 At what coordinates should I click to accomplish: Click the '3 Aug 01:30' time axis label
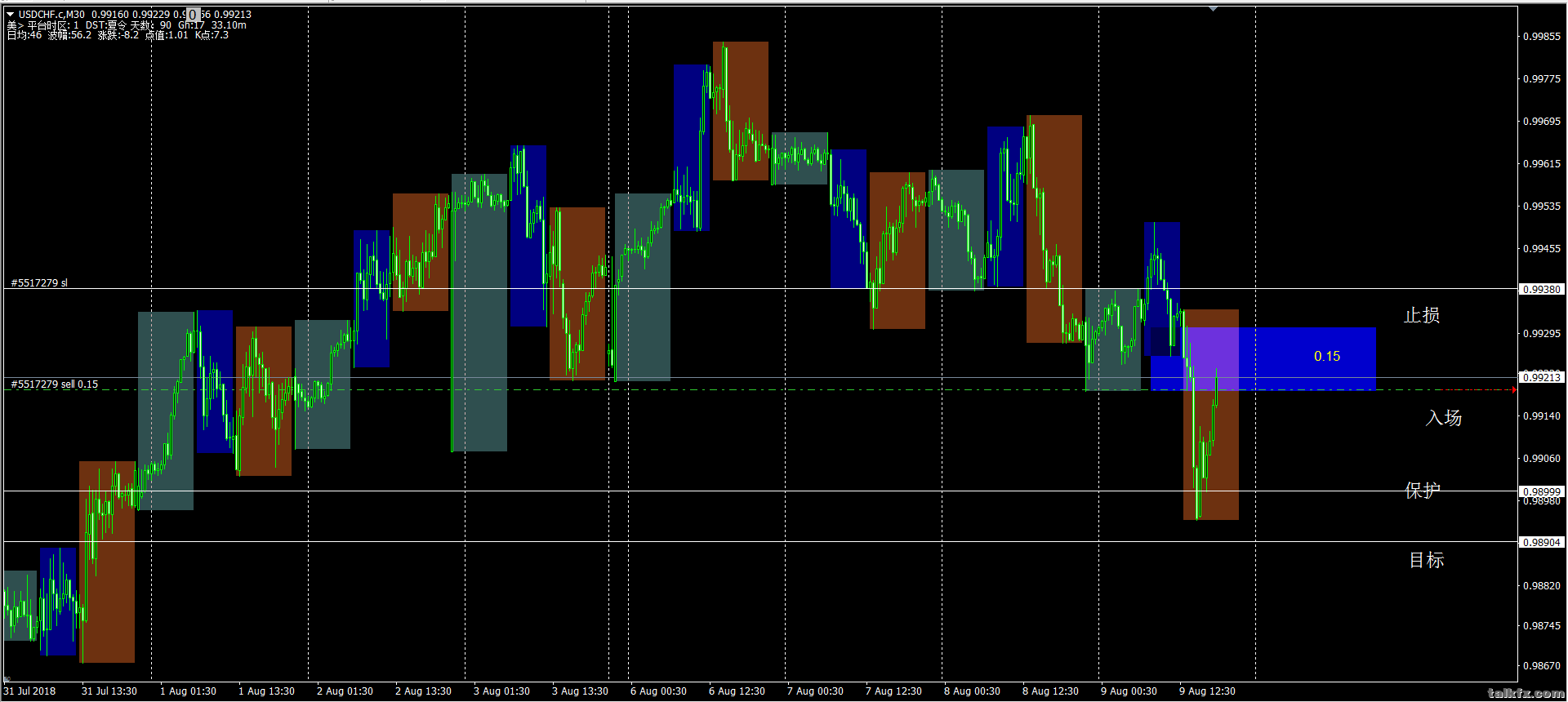pyautogui.click(x=501, y=691)
